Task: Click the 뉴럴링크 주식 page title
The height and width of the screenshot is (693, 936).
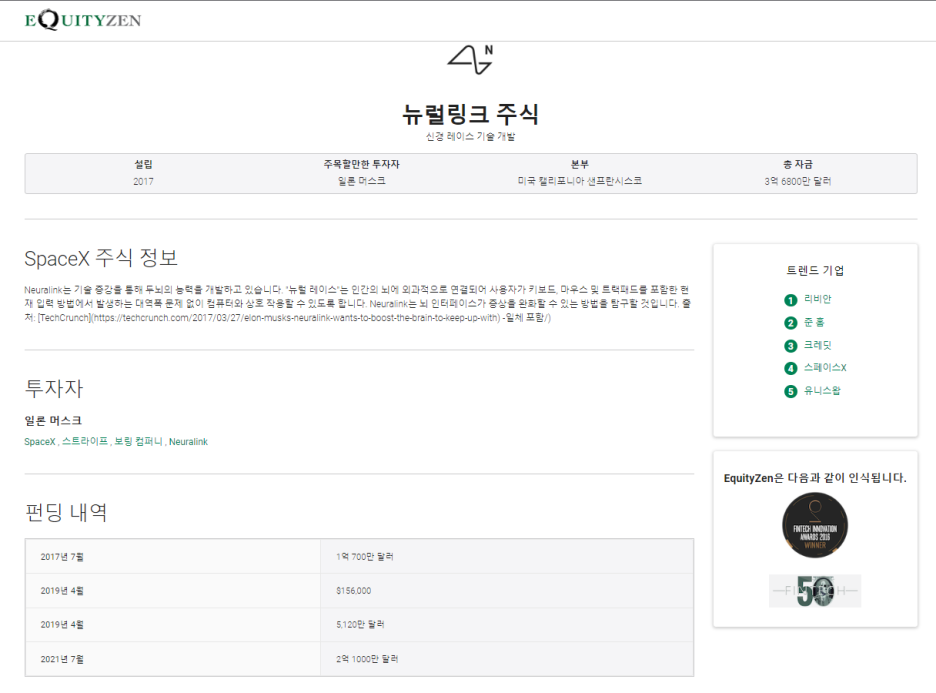Action: click(470, 114)
